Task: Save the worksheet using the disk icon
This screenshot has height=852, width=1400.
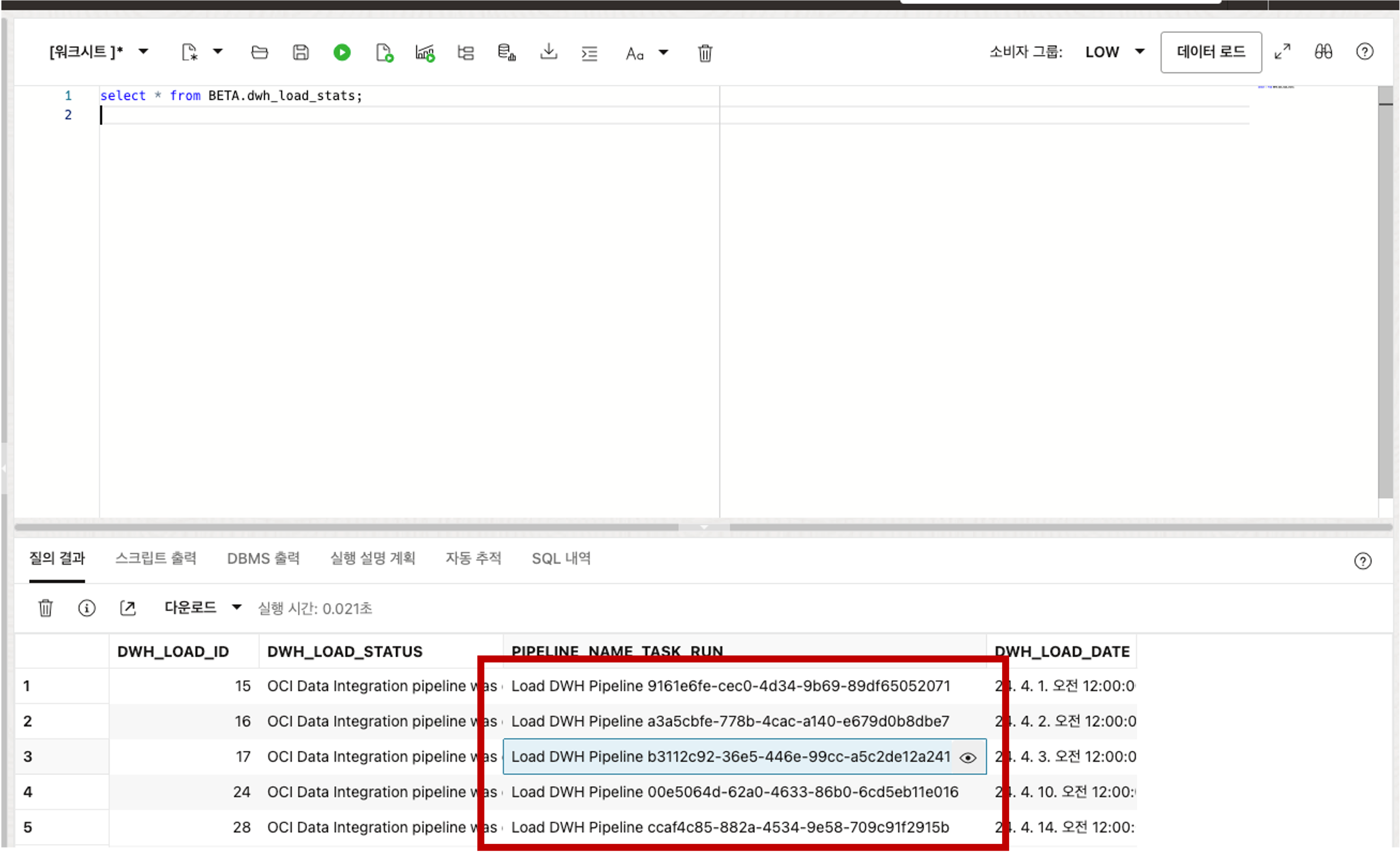Action: 301,52
